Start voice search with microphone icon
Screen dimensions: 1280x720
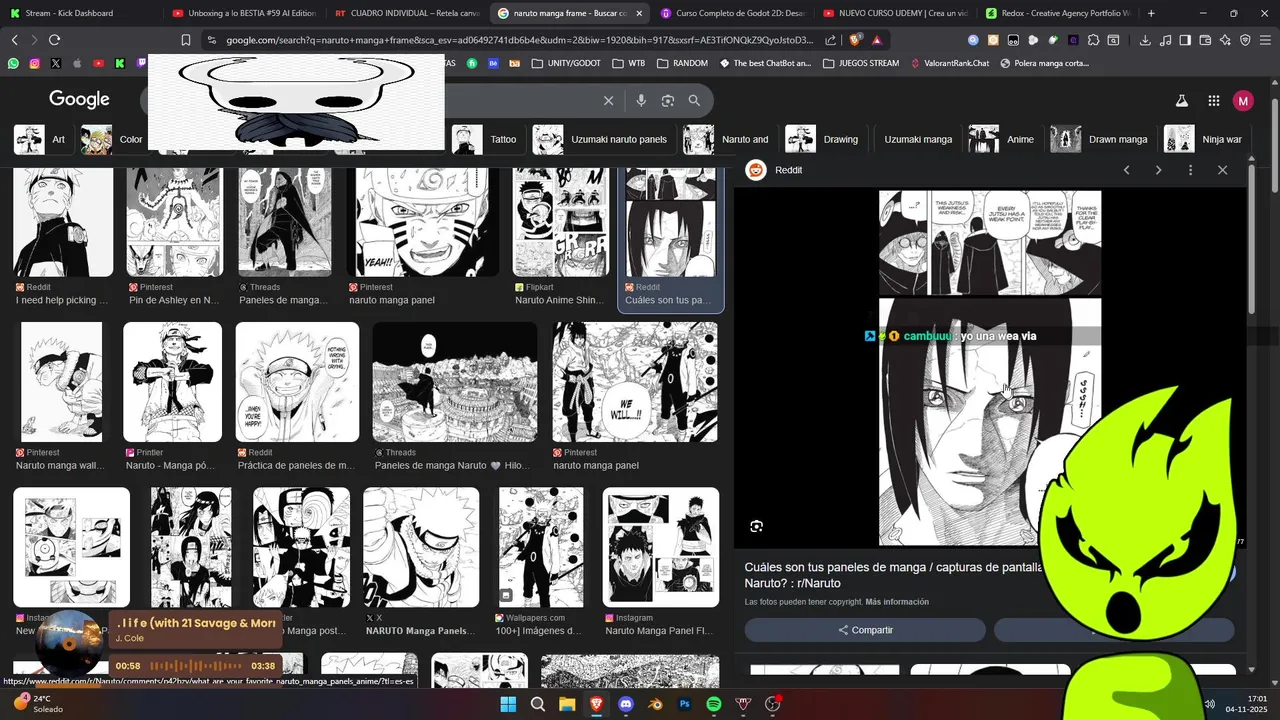(x=641, y=100)
